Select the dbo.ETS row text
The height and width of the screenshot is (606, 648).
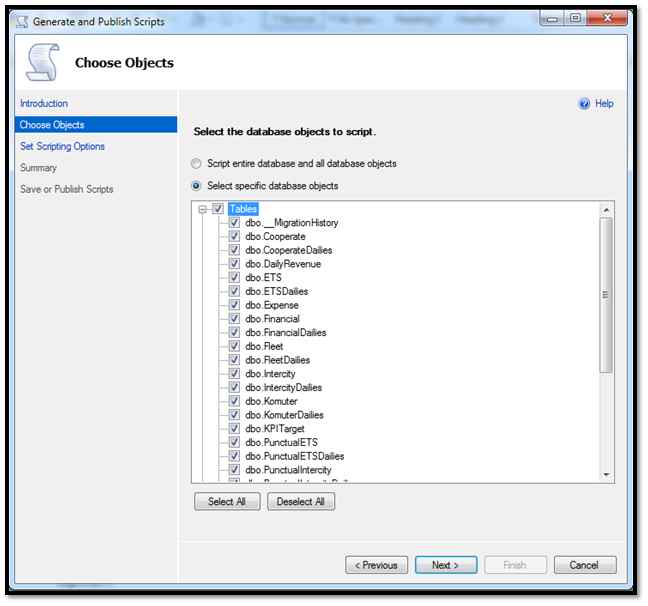(263, 277)
